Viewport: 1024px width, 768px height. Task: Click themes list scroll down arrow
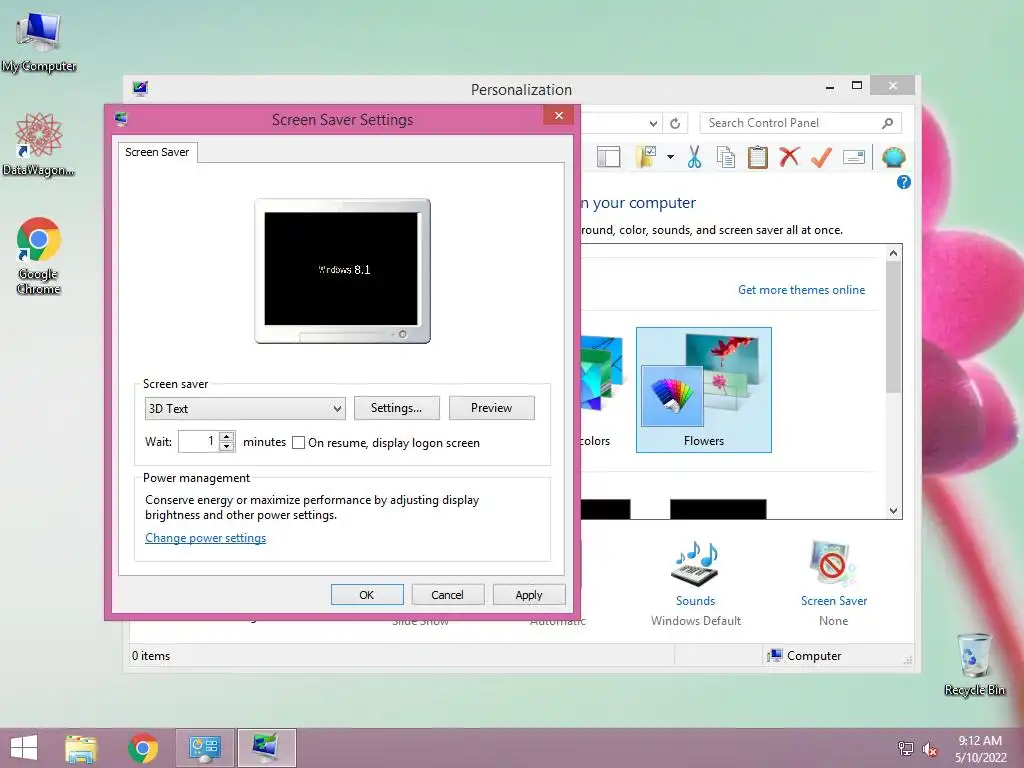pyautogui.click(x=893, y=511)
